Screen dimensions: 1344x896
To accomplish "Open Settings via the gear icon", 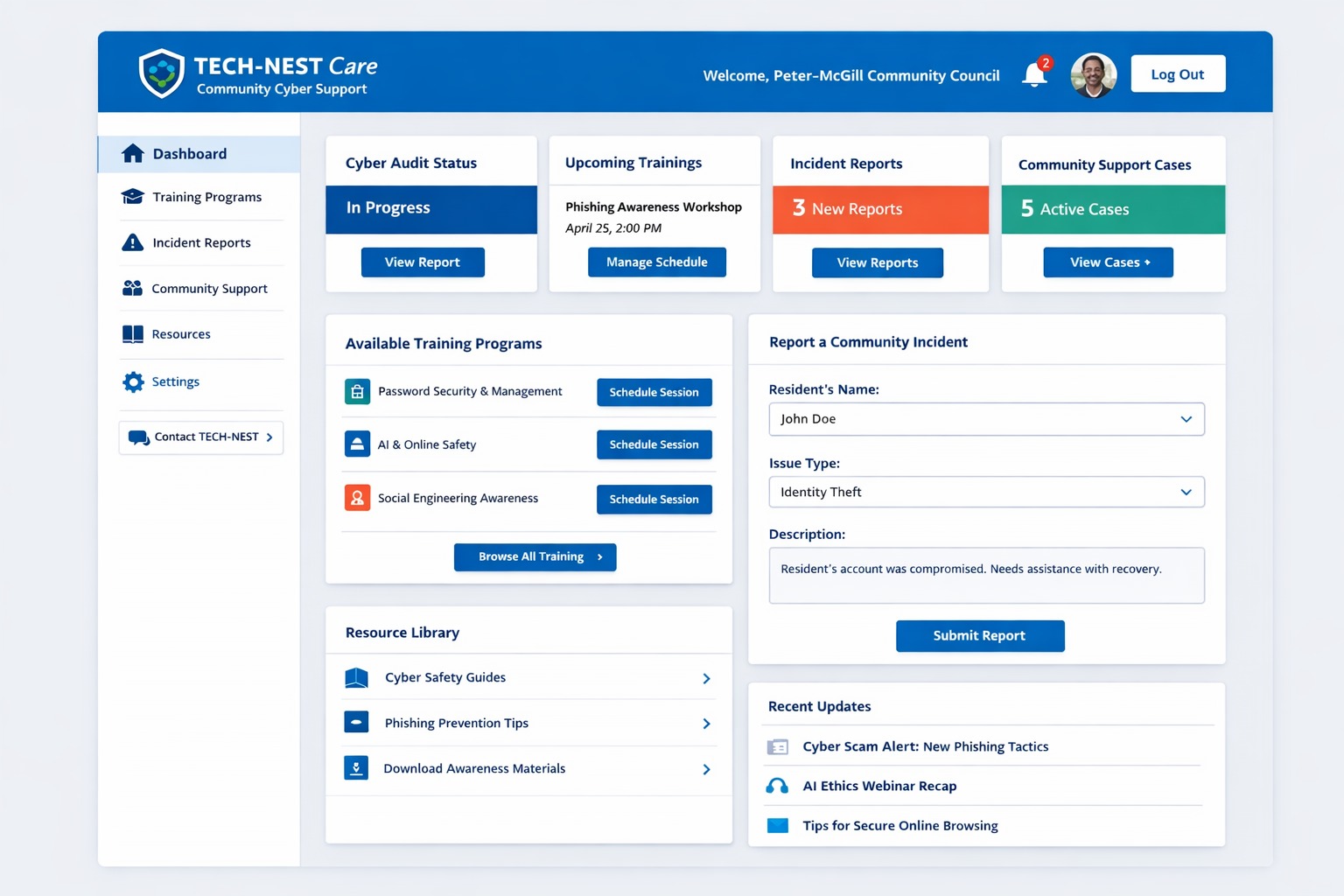I will tap(132, 381).
